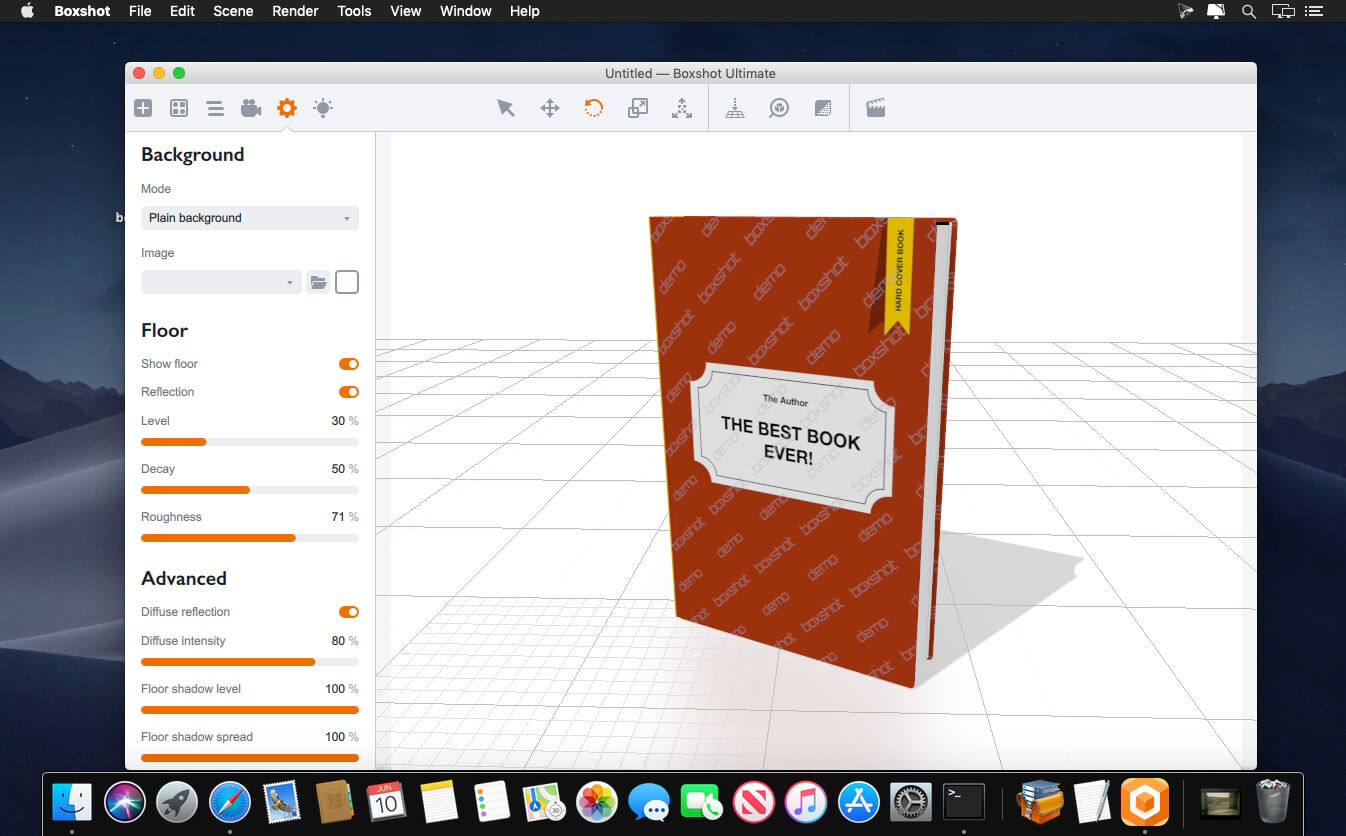Open the Render menu
This screenshot has width=1346, height=836.
[x=295, y=11]
